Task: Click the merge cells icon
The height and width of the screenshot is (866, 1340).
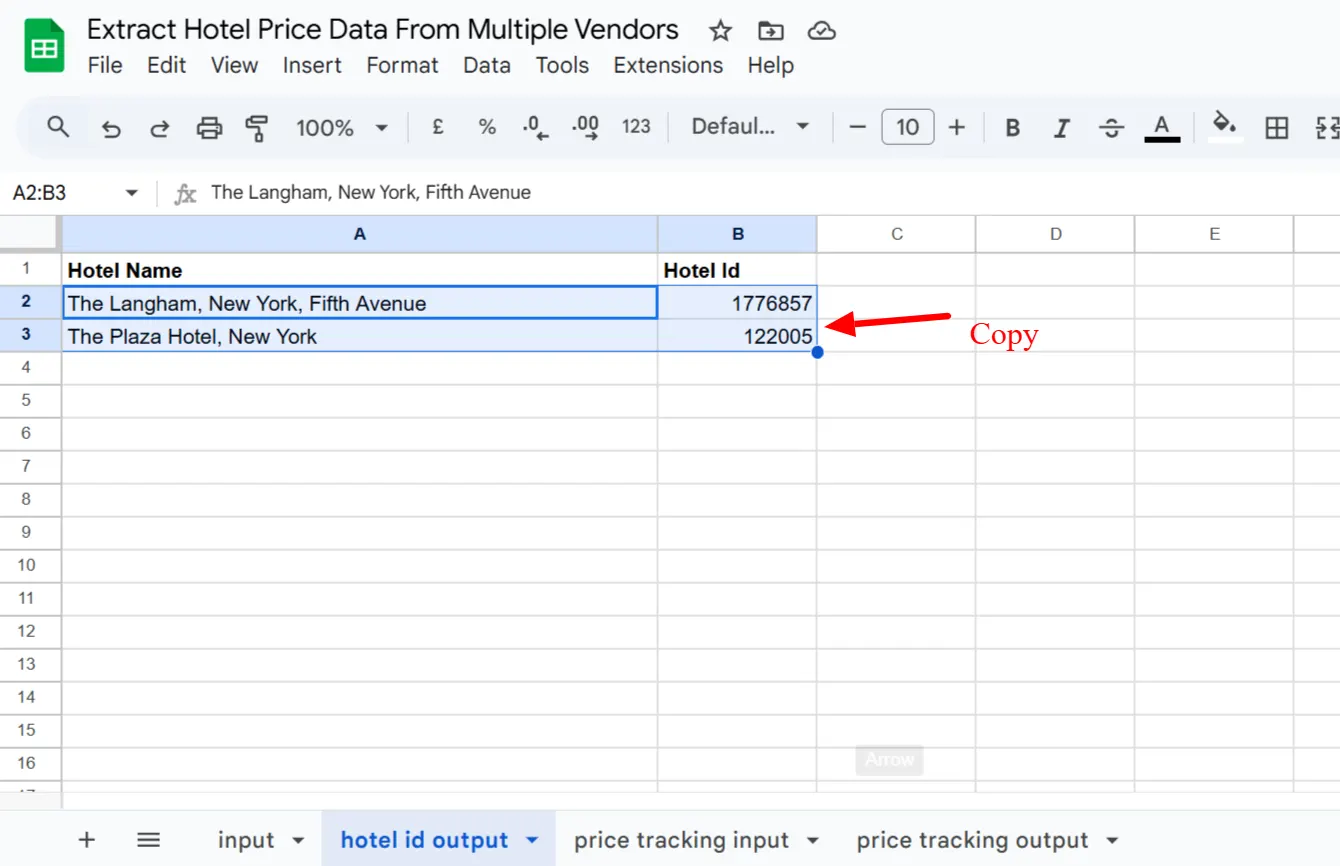Action: click(x=1328, y=128)
